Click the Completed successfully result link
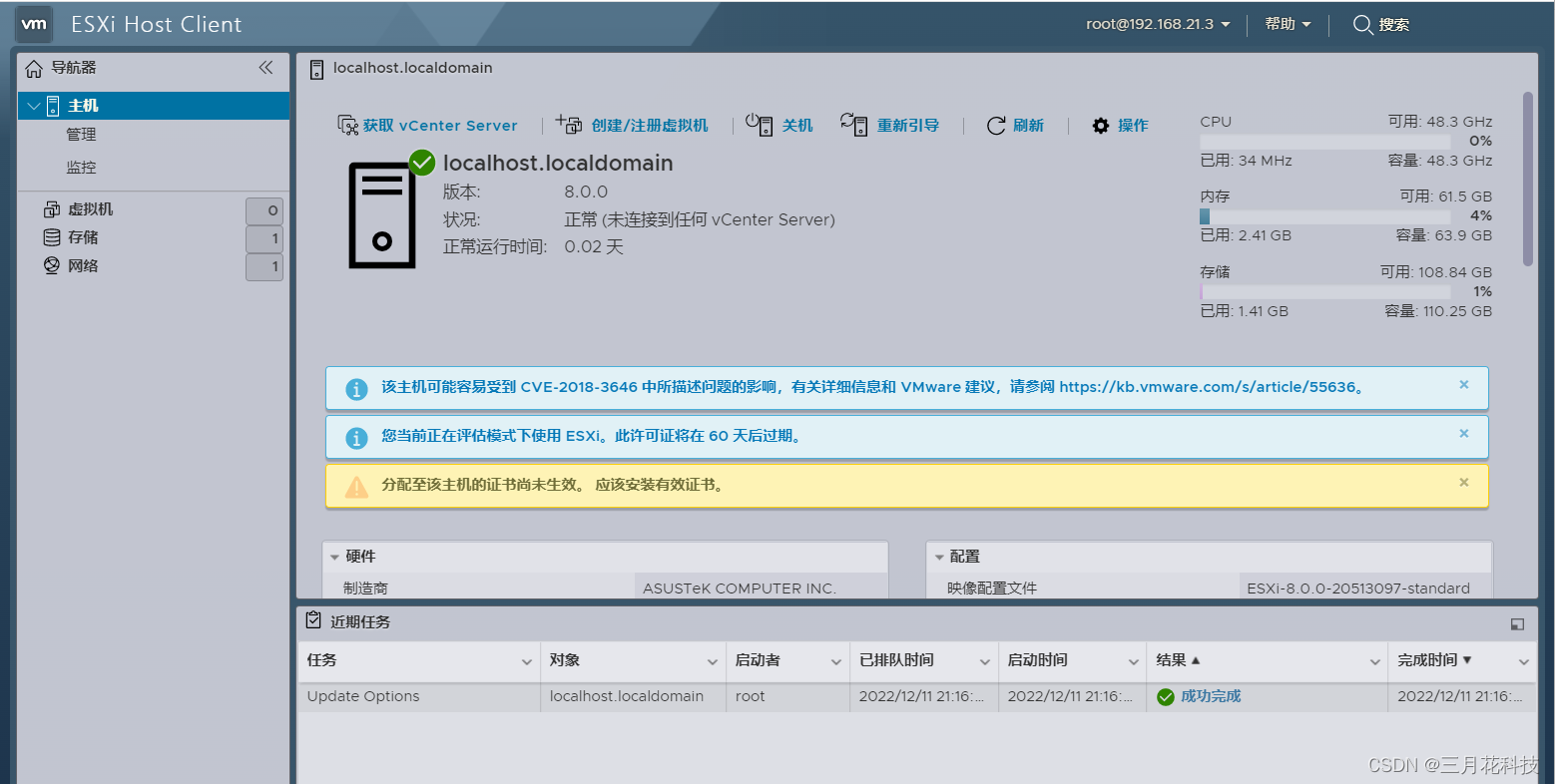 [1211, 696]
